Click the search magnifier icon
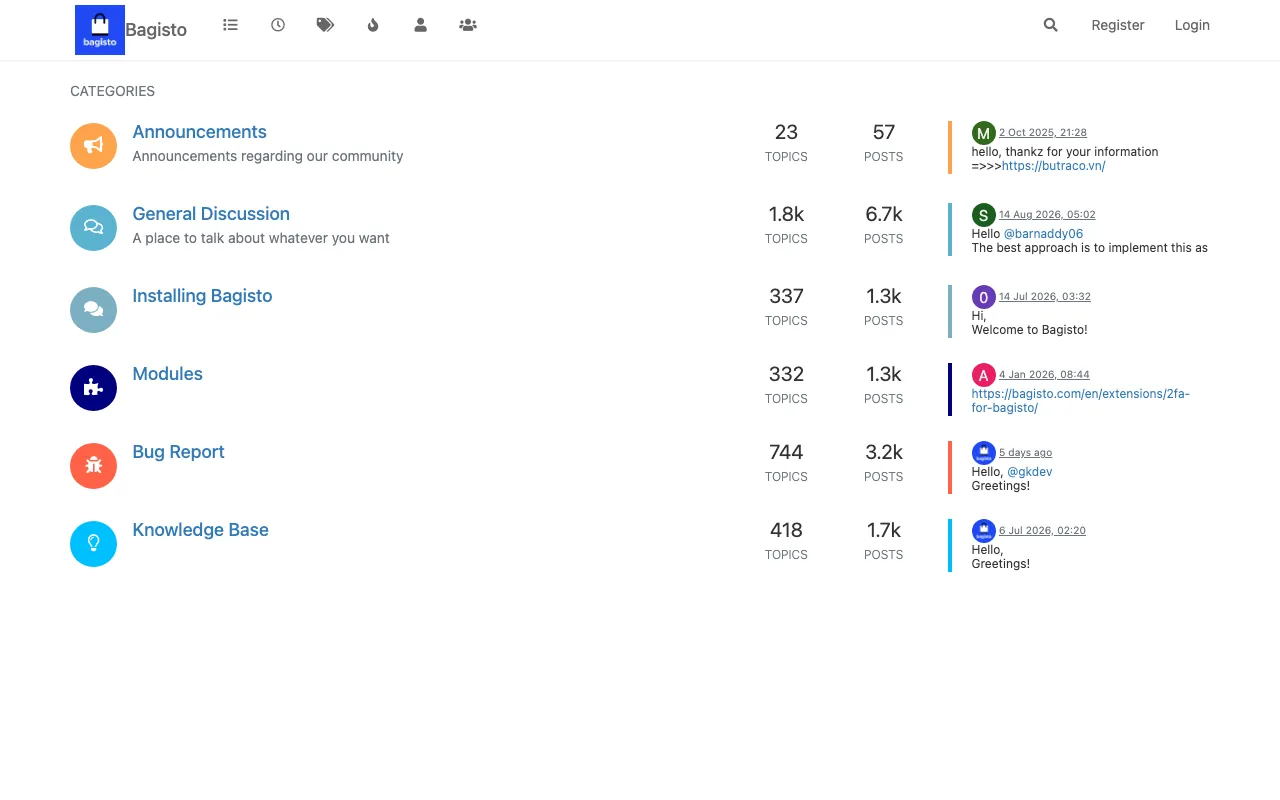The height and width of the screenshot is (800, 1280). [1050, 25]
